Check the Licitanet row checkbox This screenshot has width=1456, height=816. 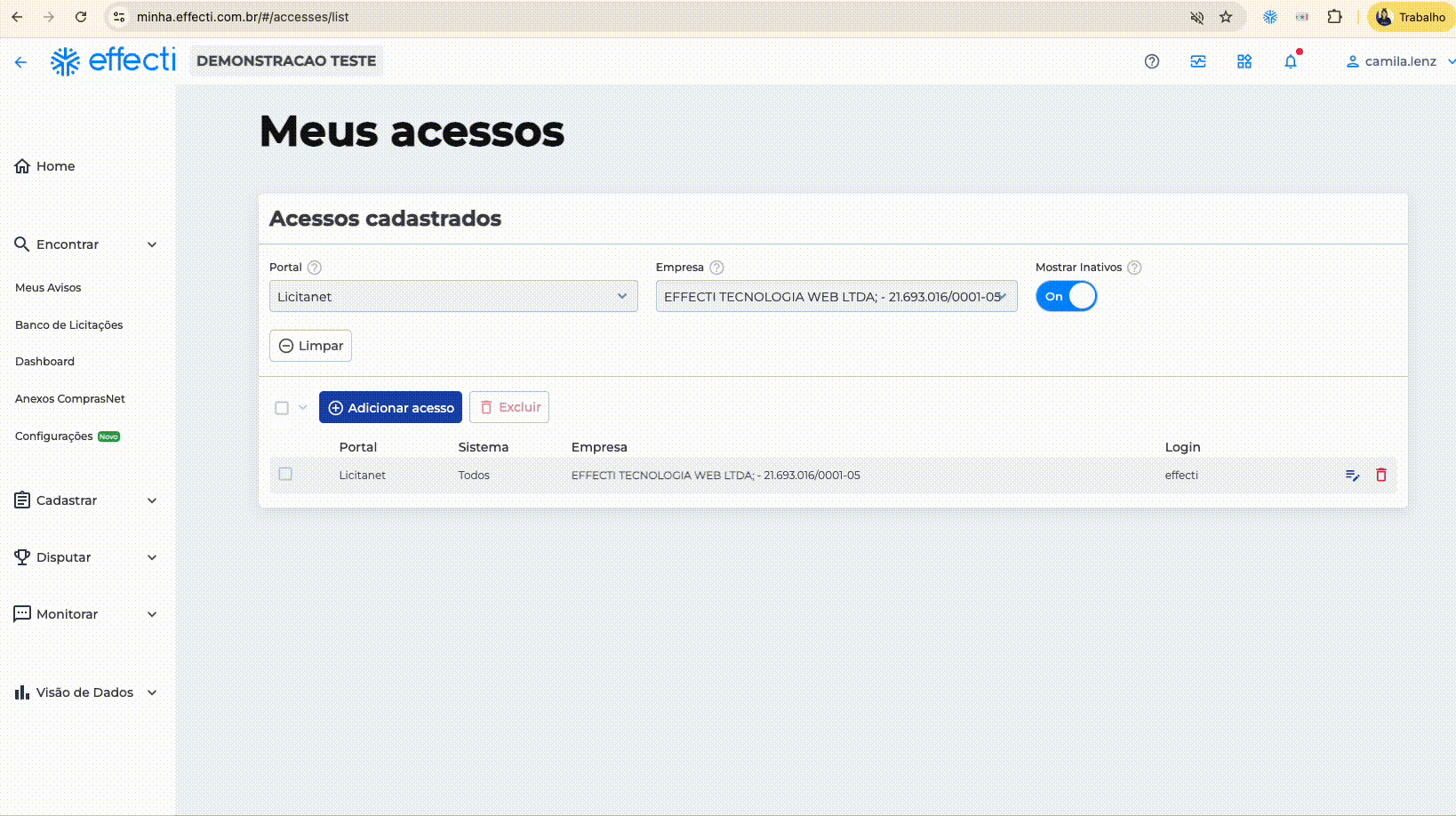coord(285,474)
